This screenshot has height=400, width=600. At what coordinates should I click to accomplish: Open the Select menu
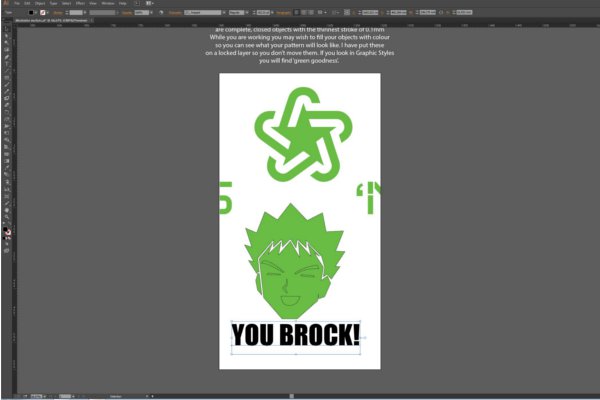(x=67, y=3)
